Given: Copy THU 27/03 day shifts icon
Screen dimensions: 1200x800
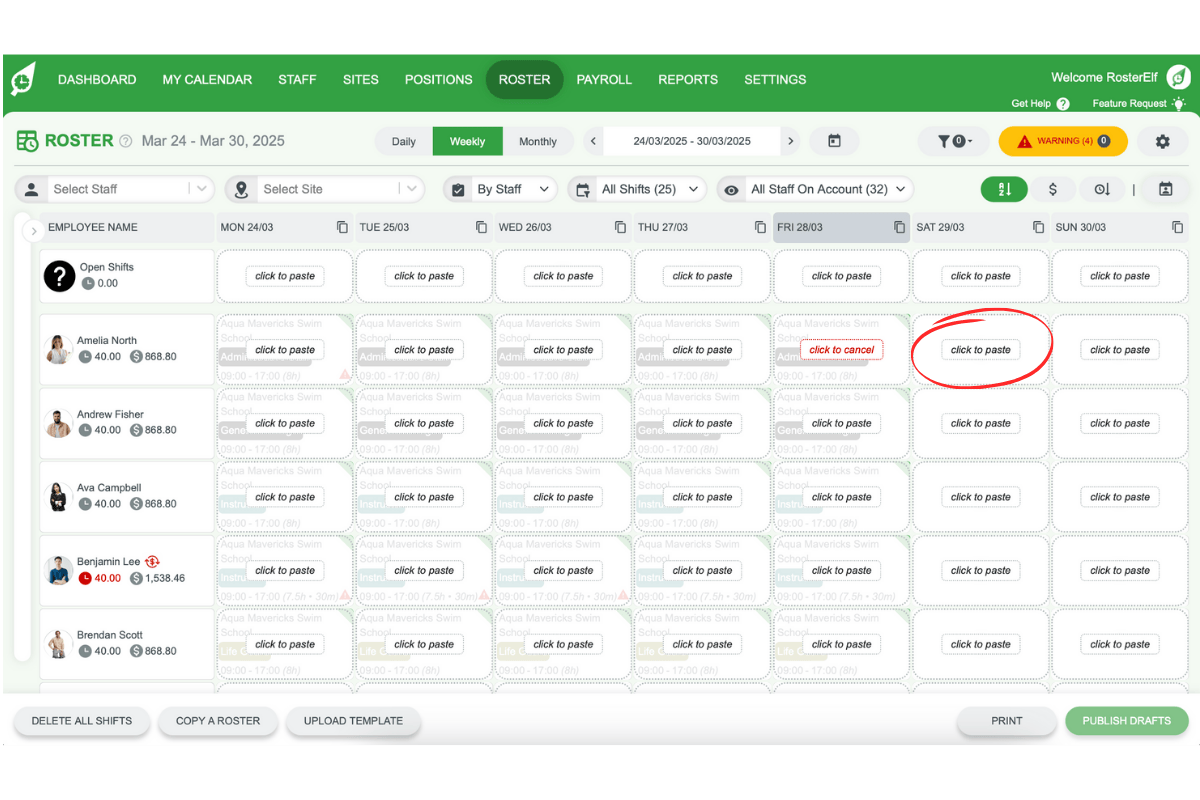Looking at the screenshot, I should coord(760,227).
